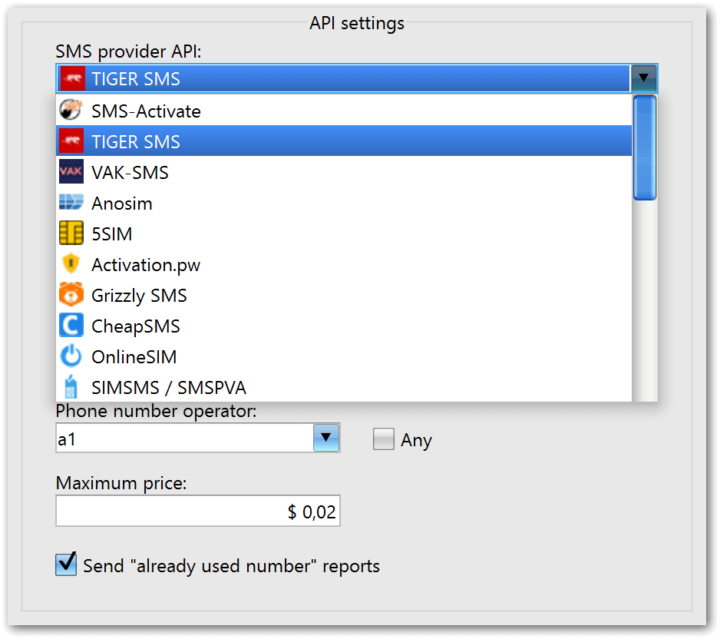Select SMS-Activate from provider list
The image size is (720, 639).
click(x=343, y=110)
